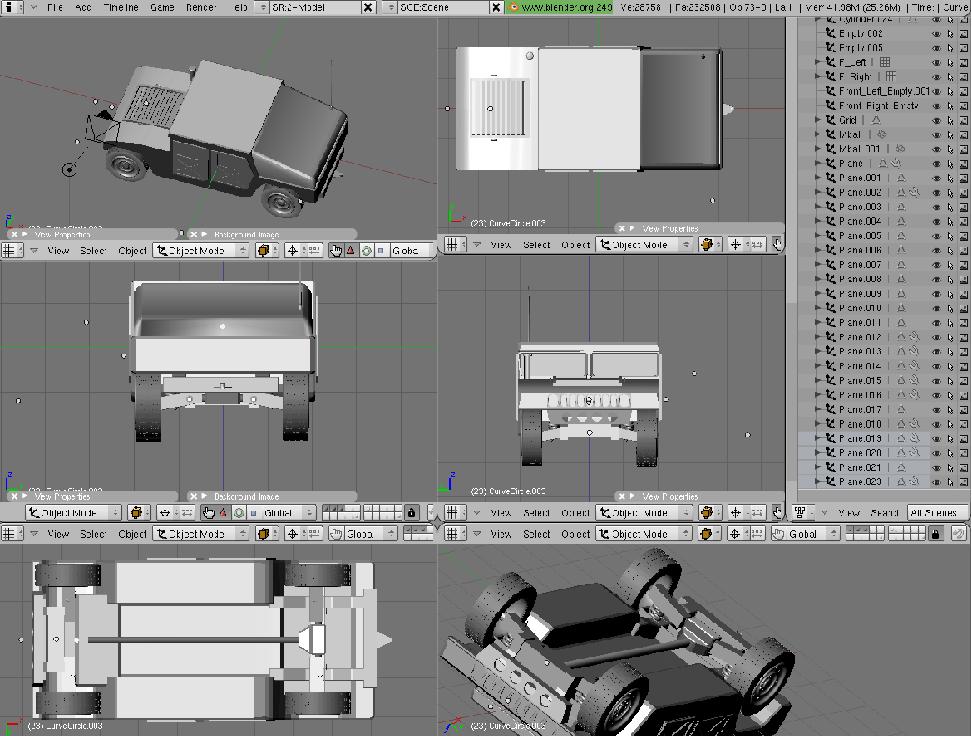Open the www.blender.org link
The image size is (972, 736).
(560, 7)
